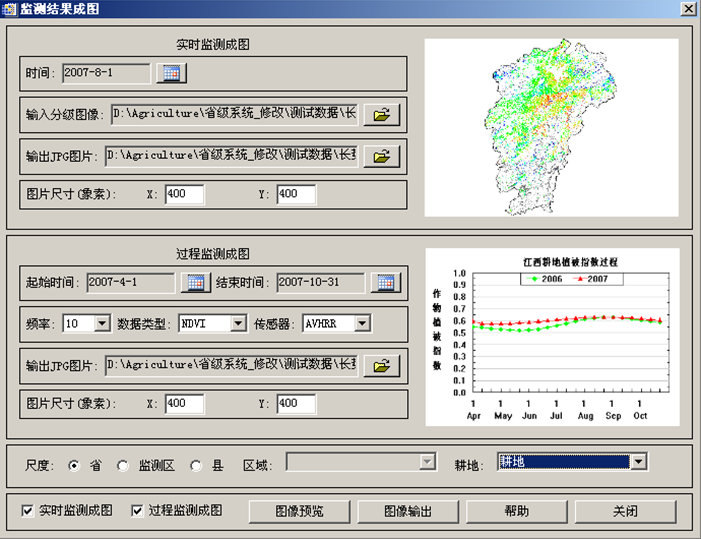Image resolution: width=701 pixels, height=539 pixels.
Task: Click the real-time image size Y field
Action: (x=296, y=194)
